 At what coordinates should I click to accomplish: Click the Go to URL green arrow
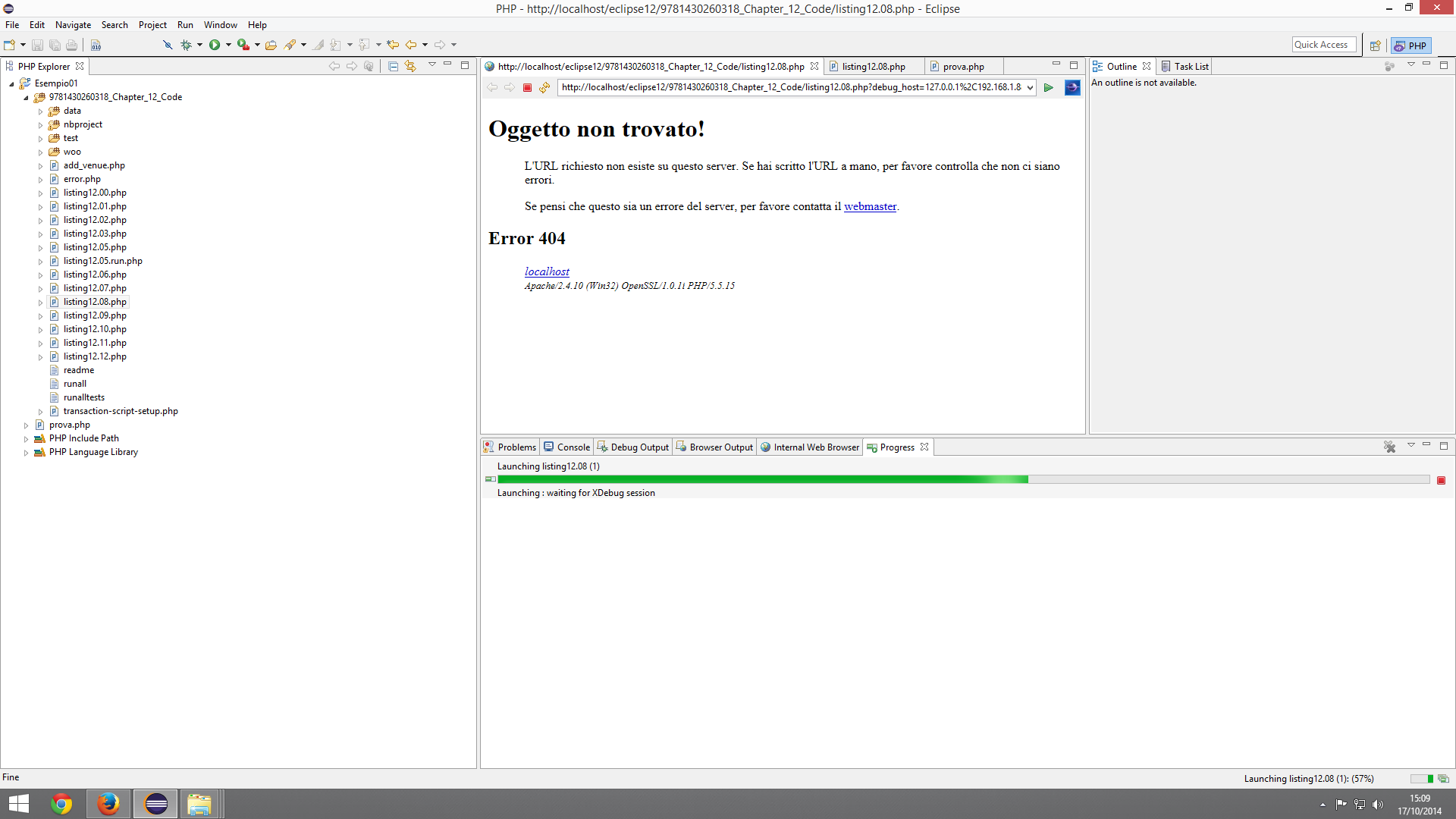[x=1048, y=88]
